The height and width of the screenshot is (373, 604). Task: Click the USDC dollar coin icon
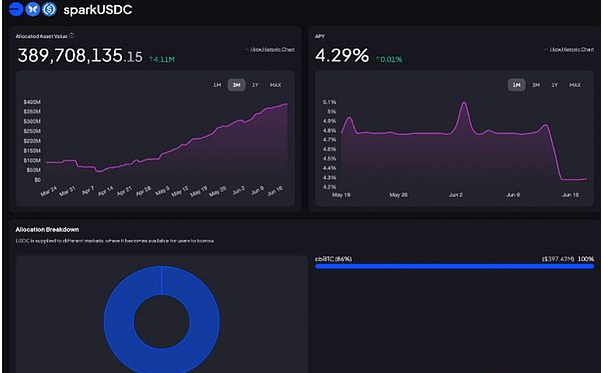[49, 9]
